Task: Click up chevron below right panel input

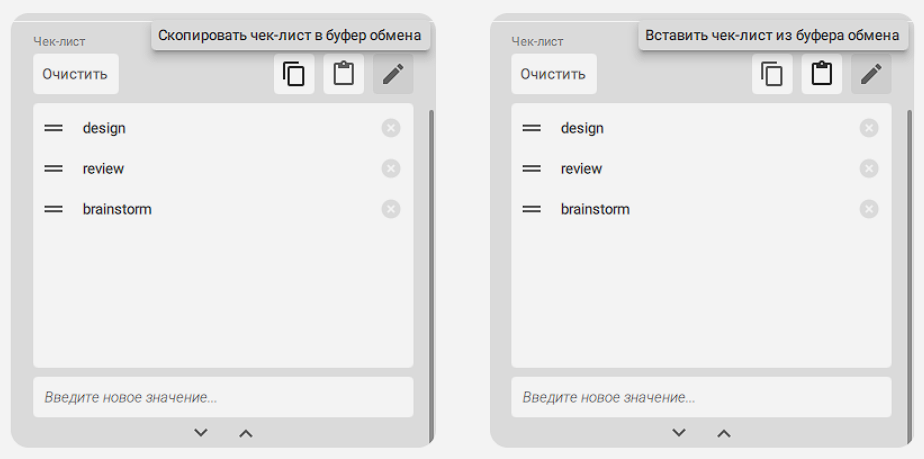Action: (724, 433)
